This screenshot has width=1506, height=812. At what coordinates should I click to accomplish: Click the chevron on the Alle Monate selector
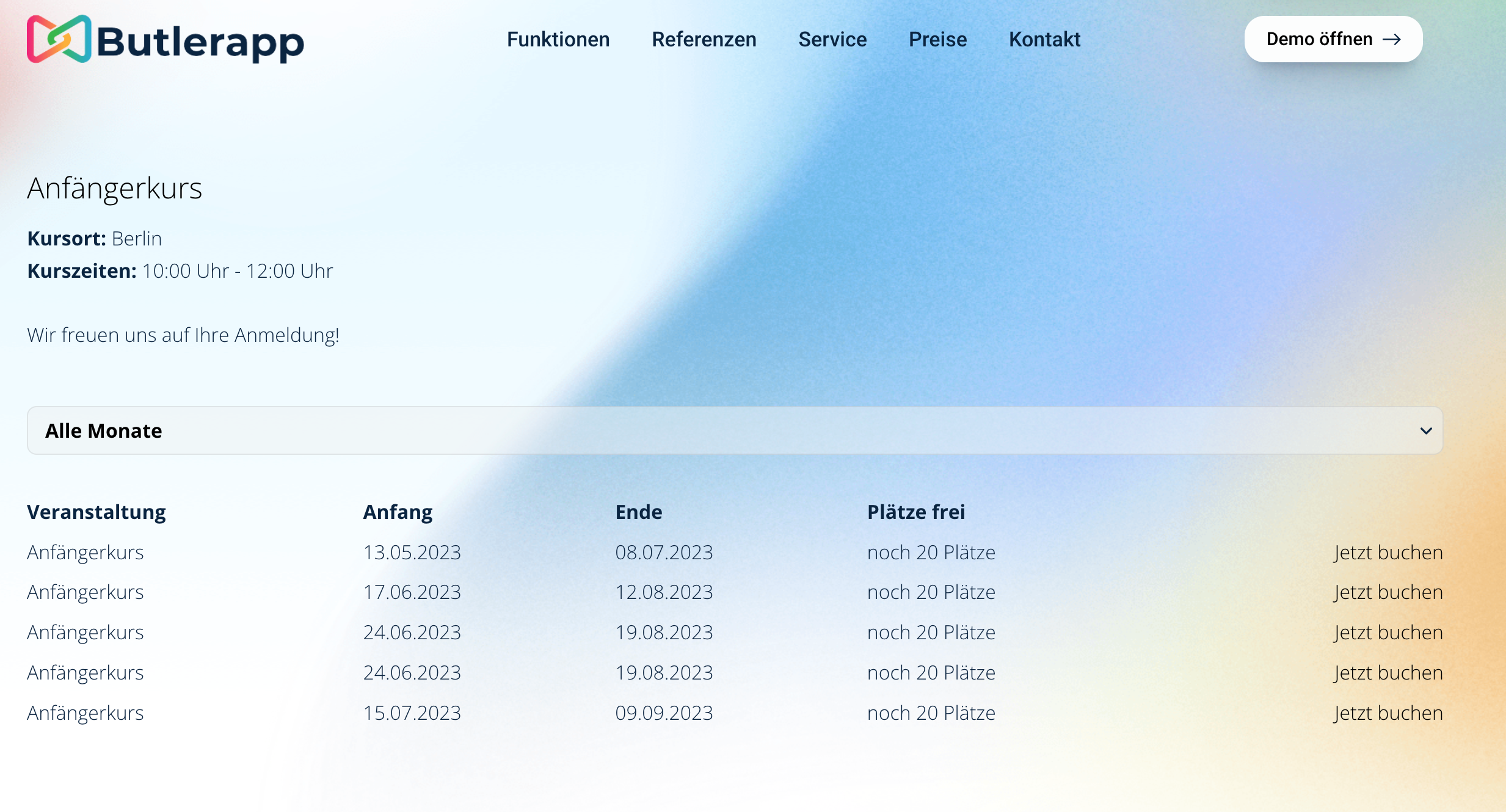(x=1427, y=430)
